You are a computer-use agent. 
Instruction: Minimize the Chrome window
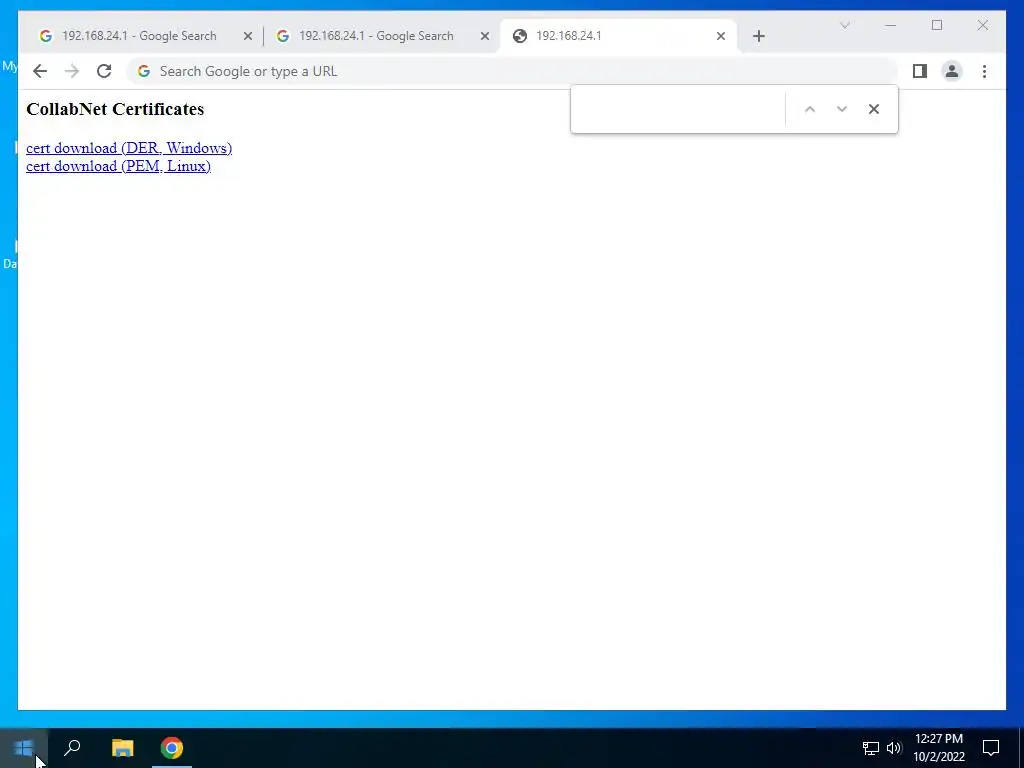click(x=891, y=25)
